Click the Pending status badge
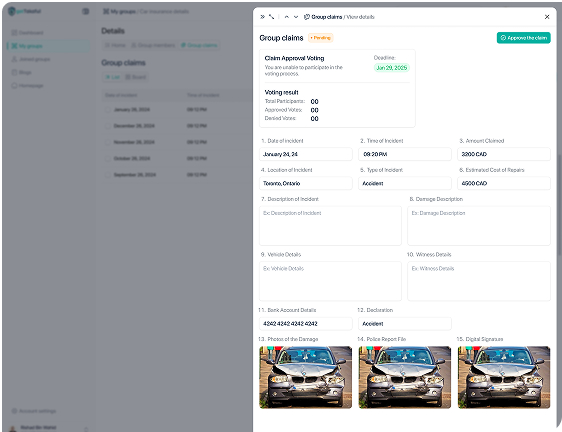The height and width of the screenshot is (432, 562). tap(321, 38)
